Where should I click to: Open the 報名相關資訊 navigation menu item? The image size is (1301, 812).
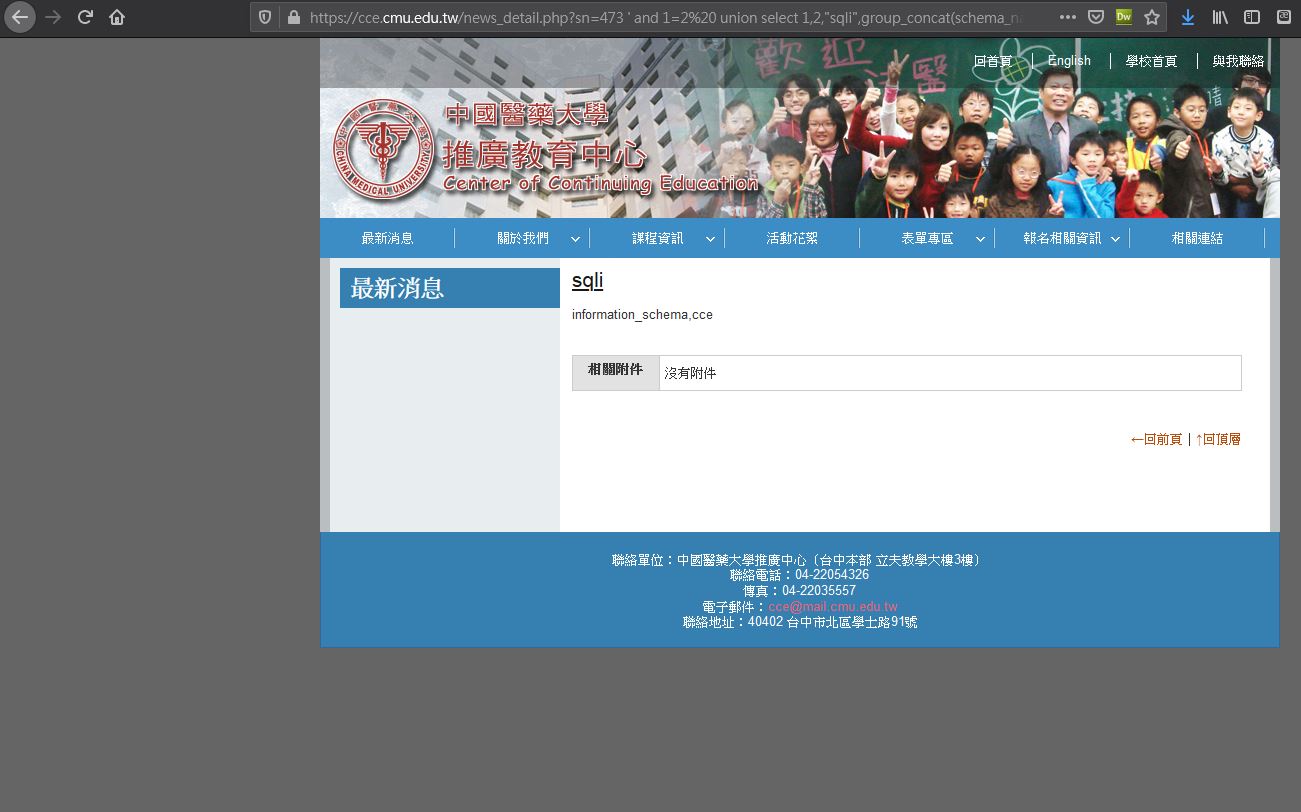point(1062,238)
